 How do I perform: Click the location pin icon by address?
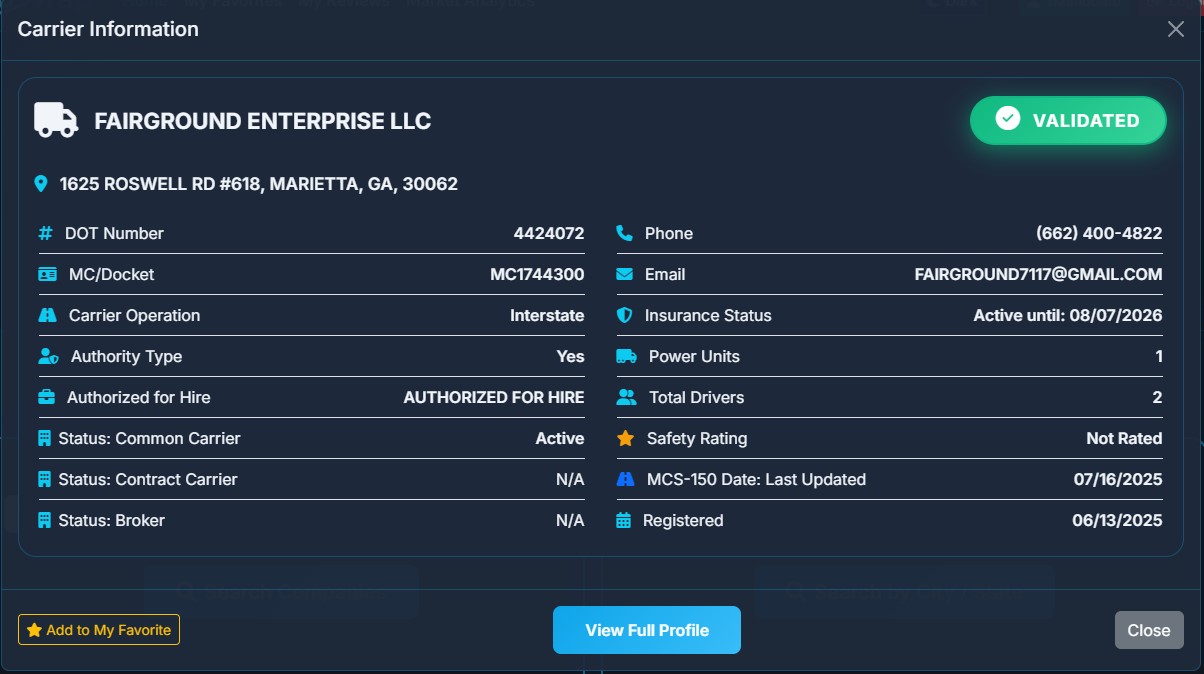(x=41, y=184)
